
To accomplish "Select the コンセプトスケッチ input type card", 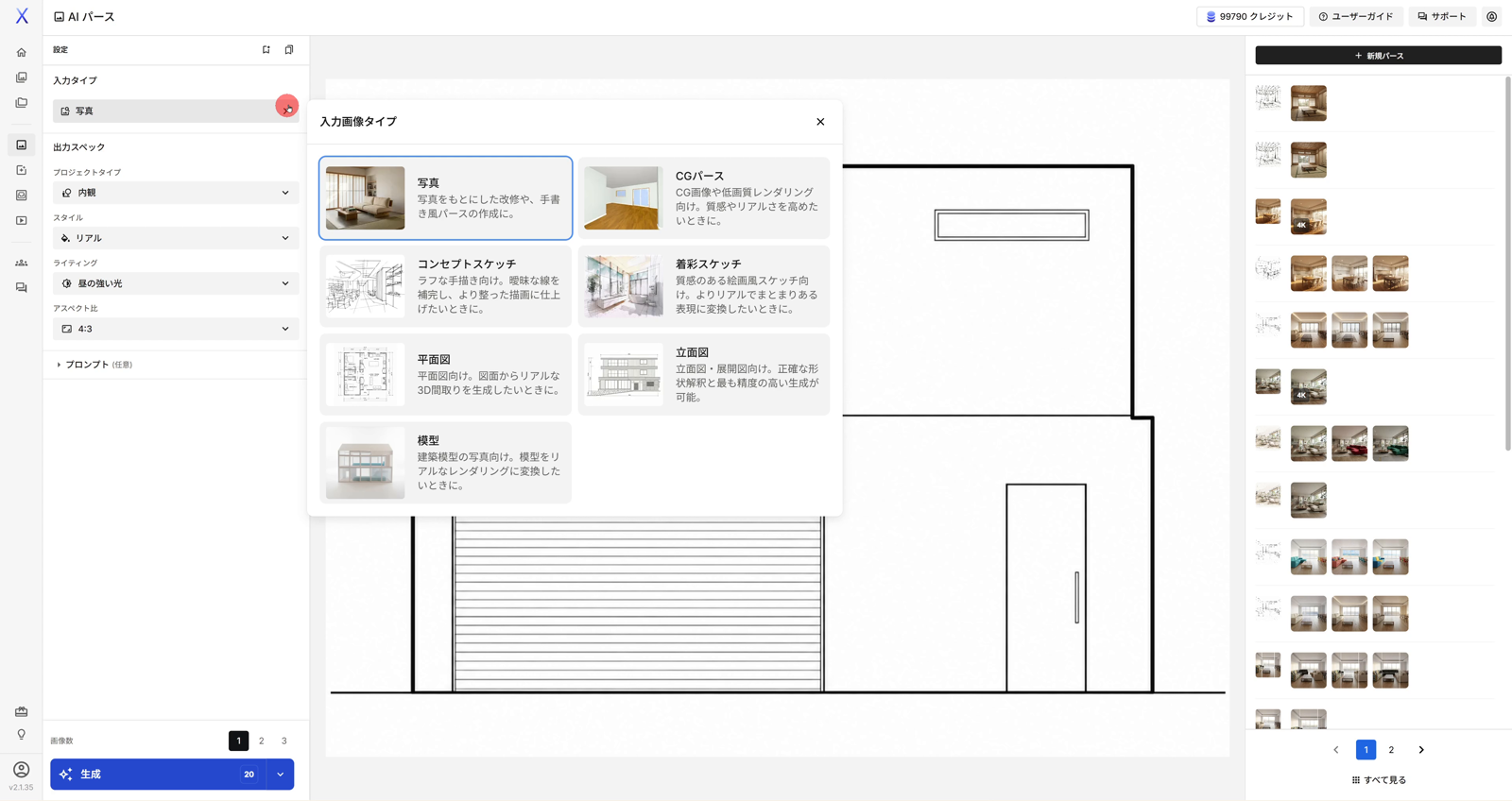I will 445,286.
